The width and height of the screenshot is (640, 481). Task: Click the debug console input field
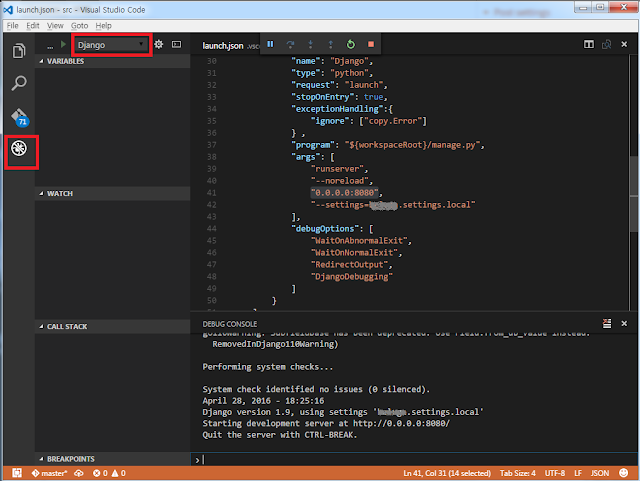tap(414, 460)
